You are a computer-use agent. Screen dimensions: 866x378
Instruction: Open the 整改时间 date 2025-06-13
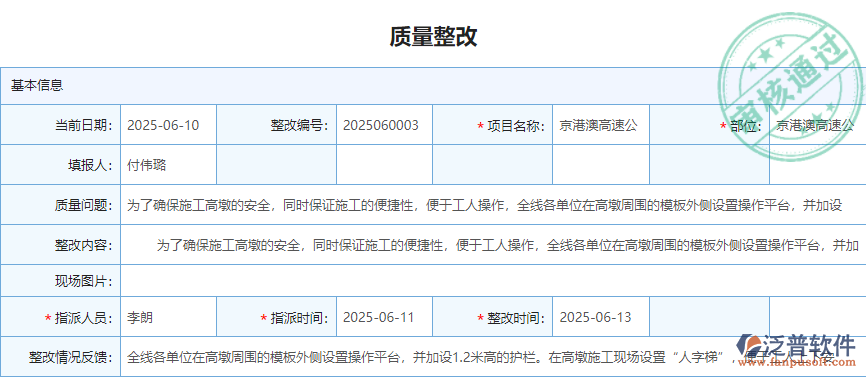pyautogui.click(x=601, y=317)
